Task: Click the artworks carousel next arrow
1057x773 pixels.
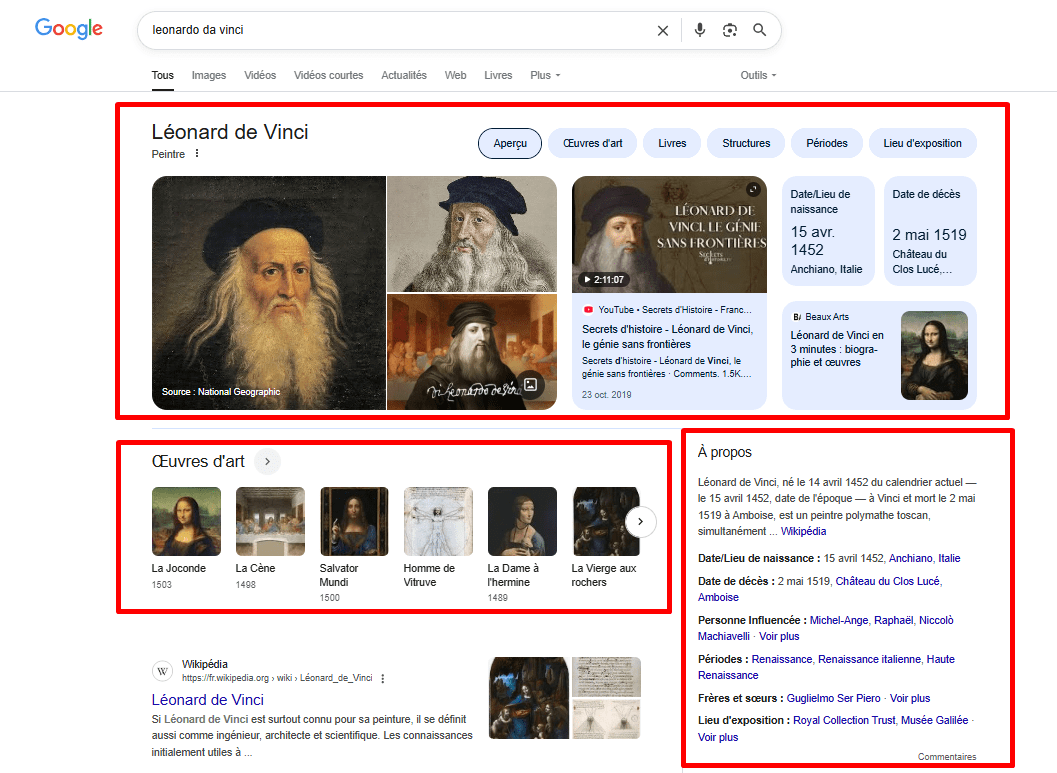Action: tap(640, 522)
